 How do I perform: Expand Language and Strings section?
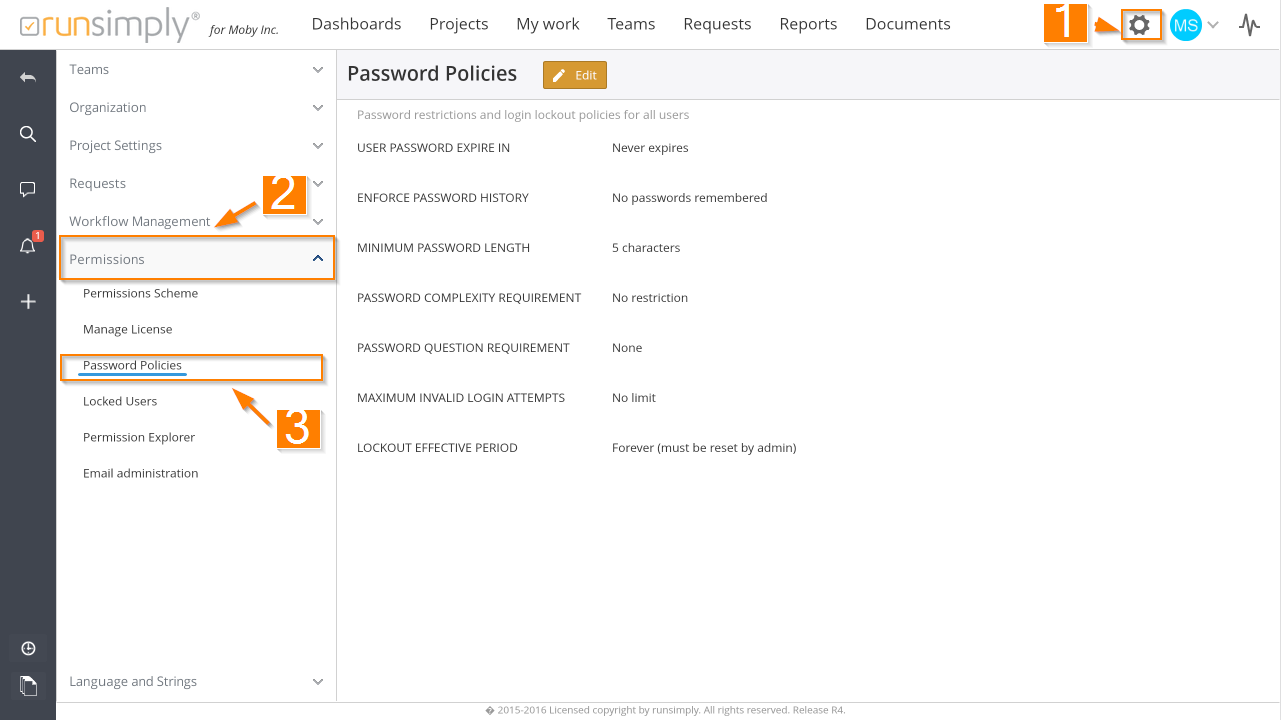[196, 682]
